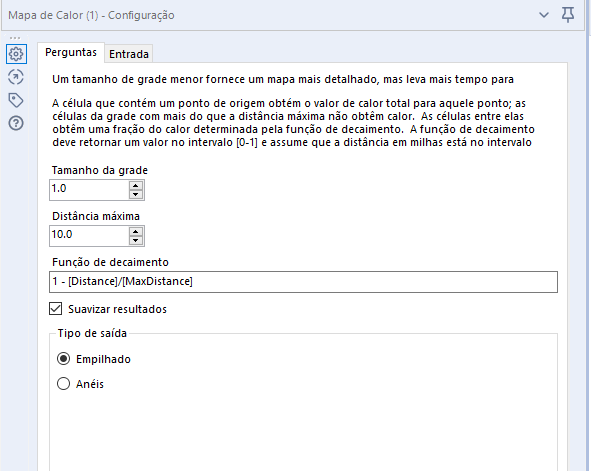The image size is (591, 471).
Task: Open the Configuration gear icon in sidebar
Action: point(16,54)
